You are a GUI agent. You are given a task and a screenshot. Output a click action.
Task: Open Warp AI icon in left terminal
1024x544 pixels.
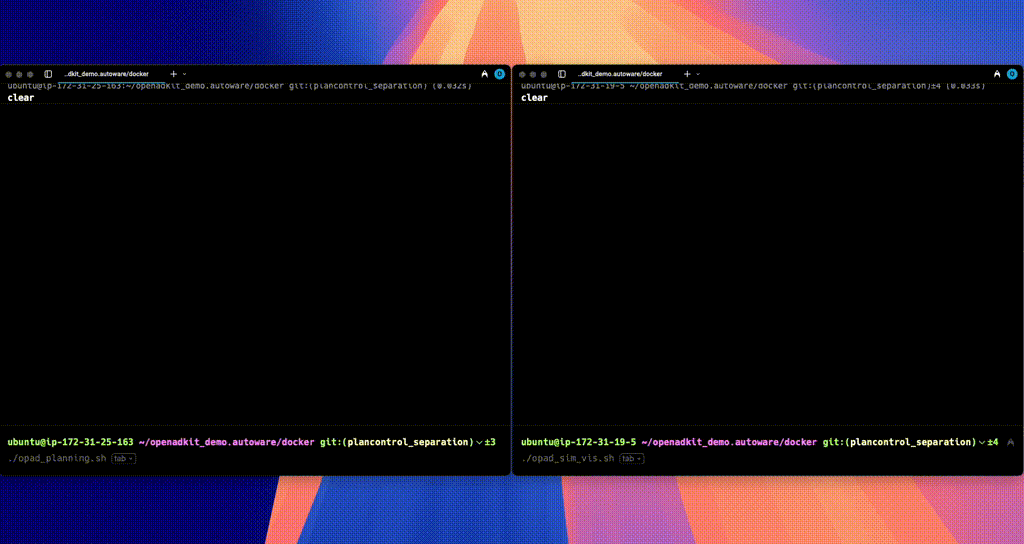[x=485, y=74]
